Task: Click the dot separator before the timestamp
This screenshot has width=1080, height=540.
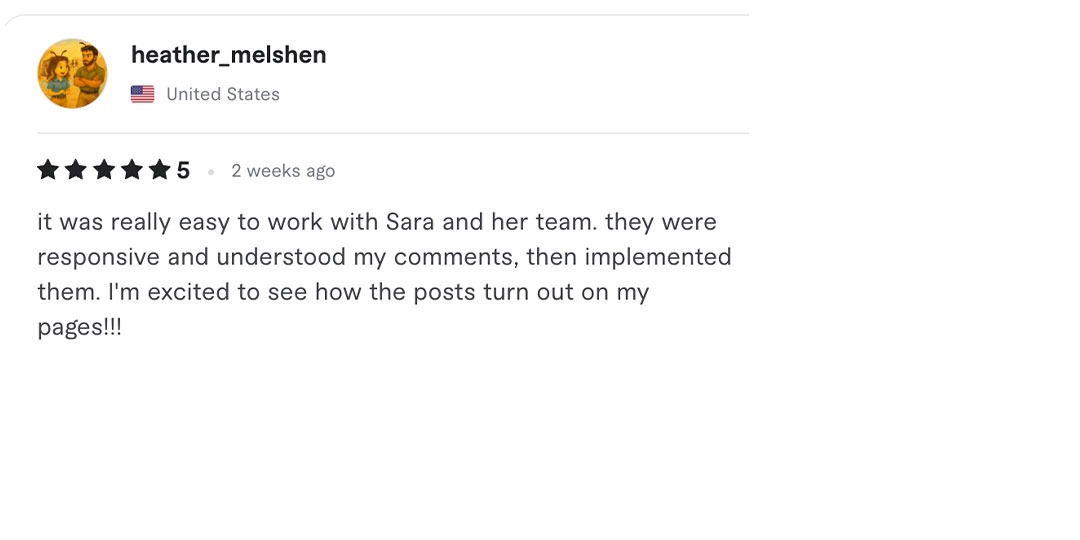Action: pos(211,172)
